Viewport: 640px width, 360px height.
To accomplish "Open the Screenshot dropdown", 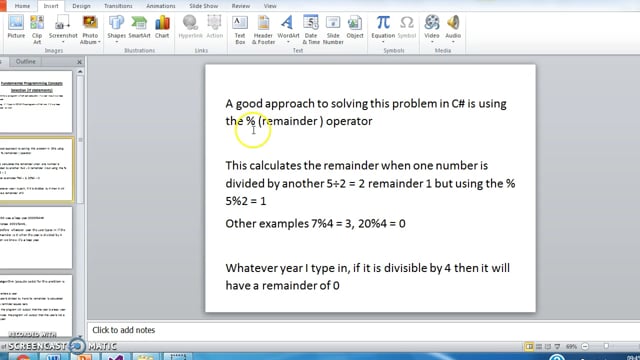I will point(63,42).
